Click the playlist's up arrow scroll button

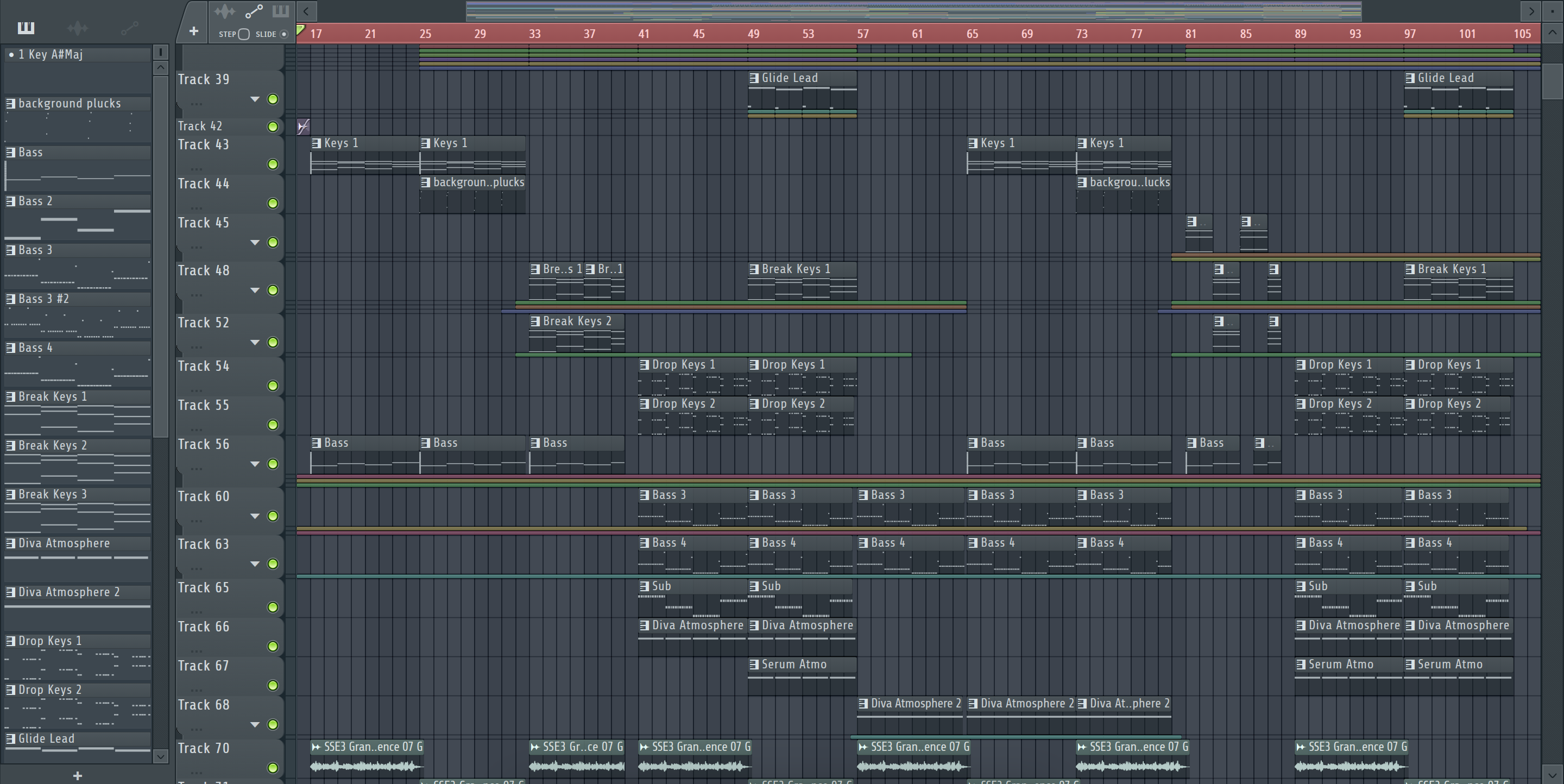(x=1552, y=33)
